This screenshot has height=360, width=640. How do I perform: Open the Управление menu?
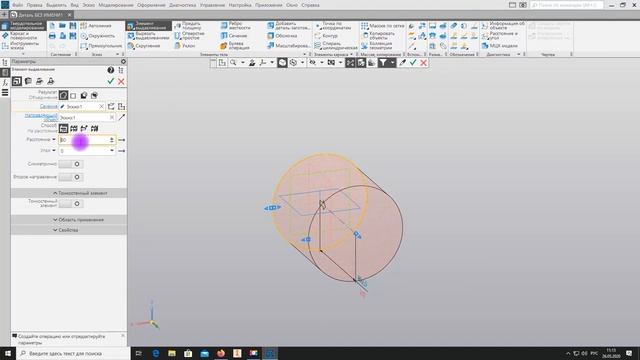(212, 5)
